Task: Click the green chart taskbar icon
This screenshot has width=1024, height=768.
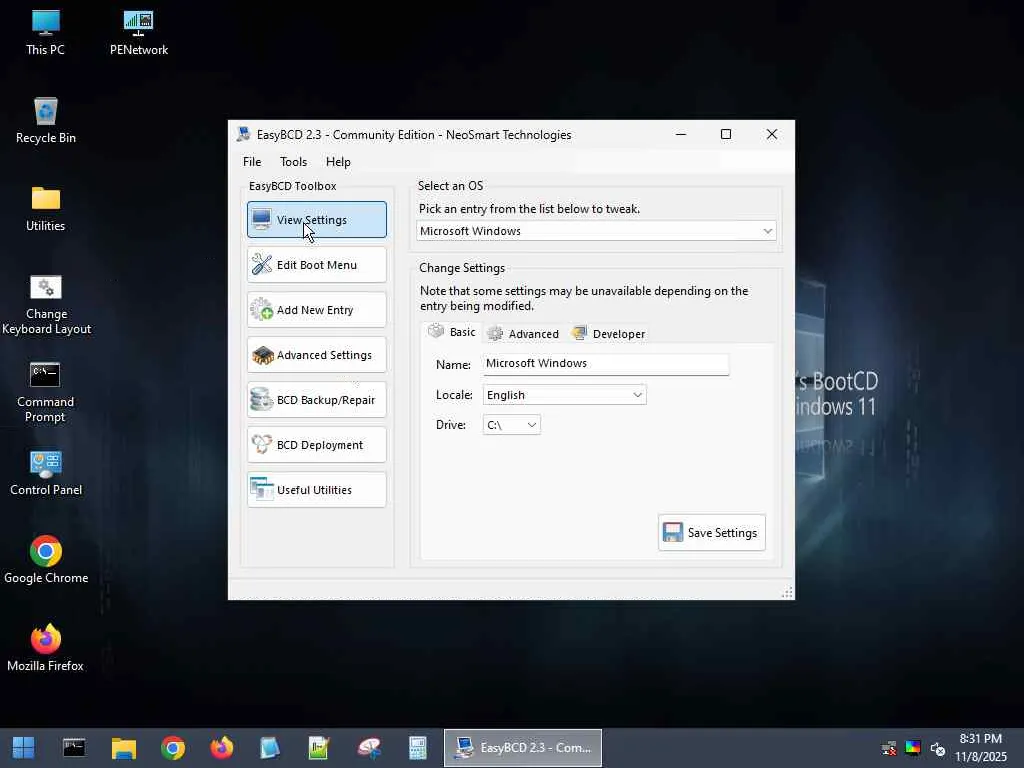Action: (x=319, y=748)
